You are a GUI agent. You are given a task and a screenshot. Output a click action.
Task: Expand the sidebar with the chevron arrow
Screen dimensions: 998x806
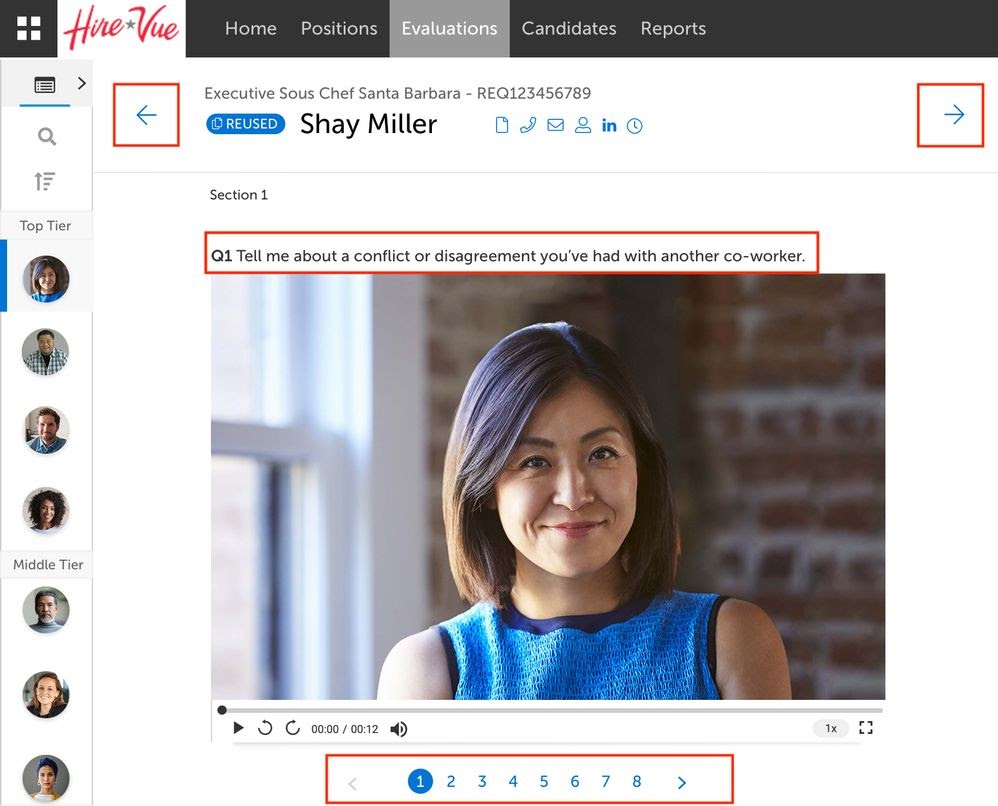82,84
